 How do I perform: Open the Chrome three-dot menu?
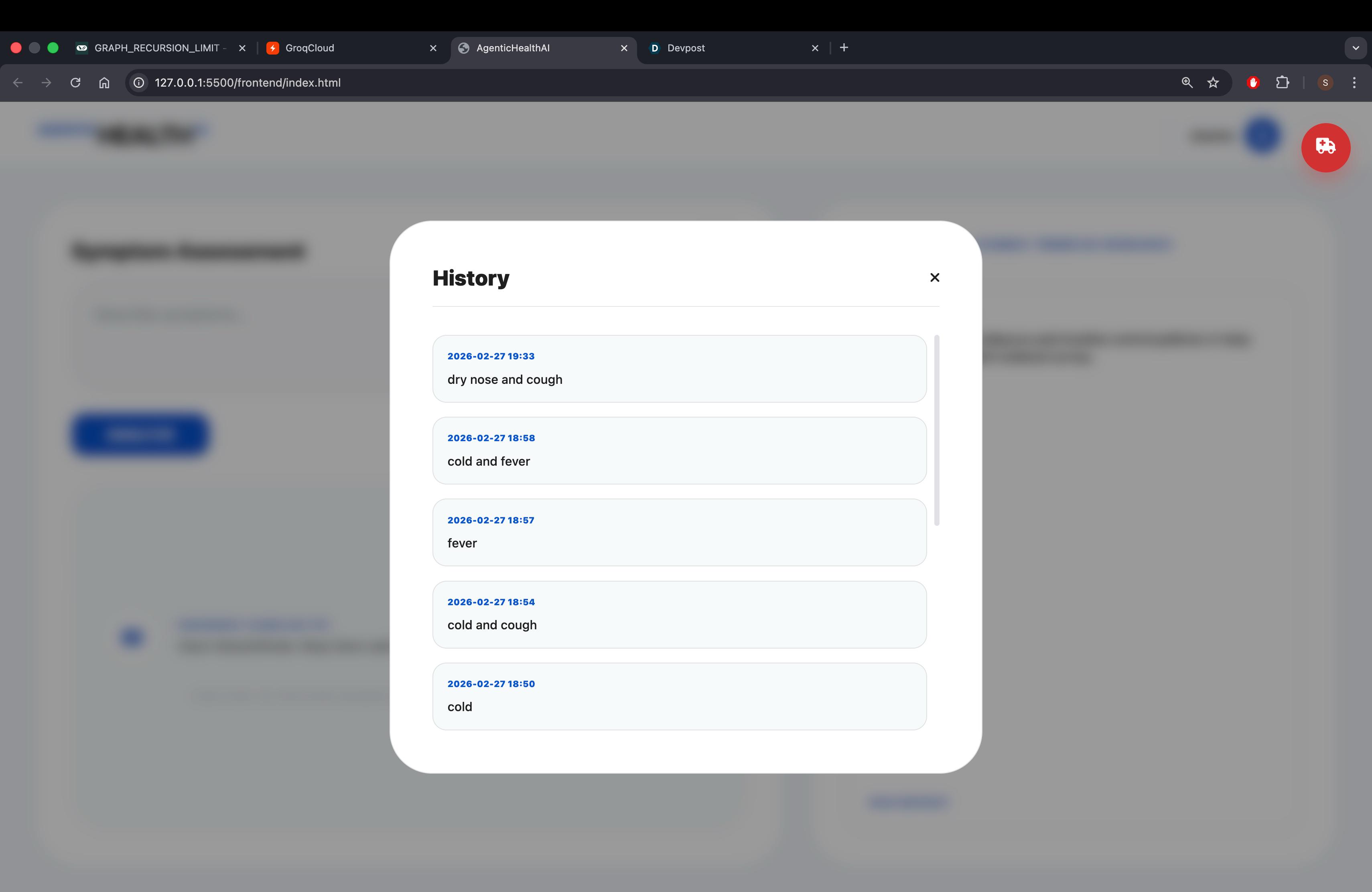[1354, 82]
